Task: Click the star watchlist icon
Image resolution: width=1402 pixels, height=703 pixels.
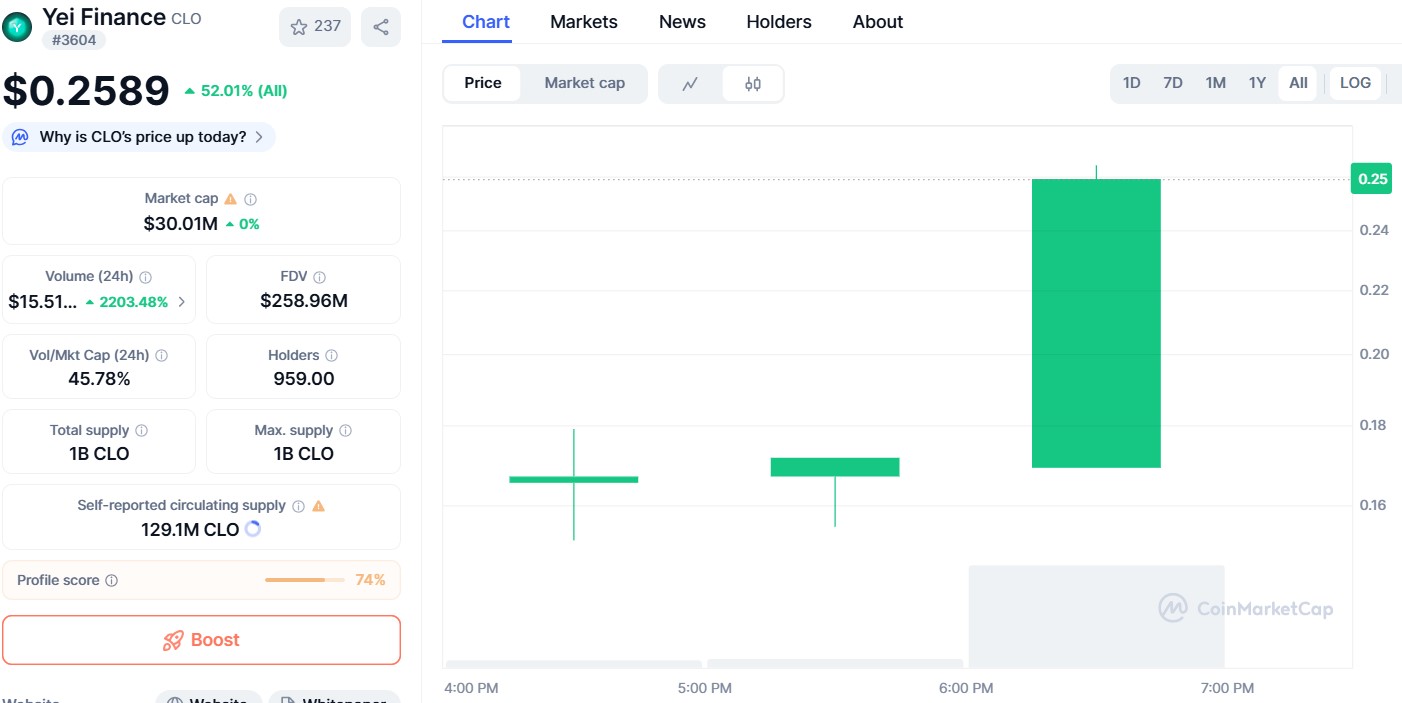Action: pyautogui.click(x=299, y=27)
